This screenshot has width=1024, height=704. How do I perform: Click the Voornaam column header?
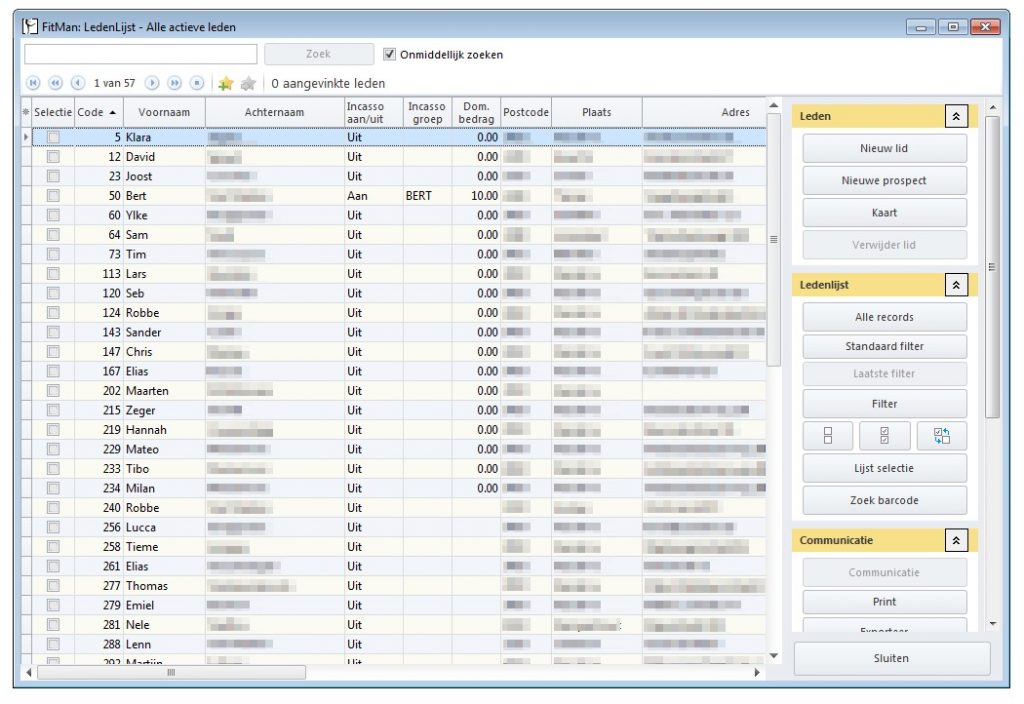point(164,112)
